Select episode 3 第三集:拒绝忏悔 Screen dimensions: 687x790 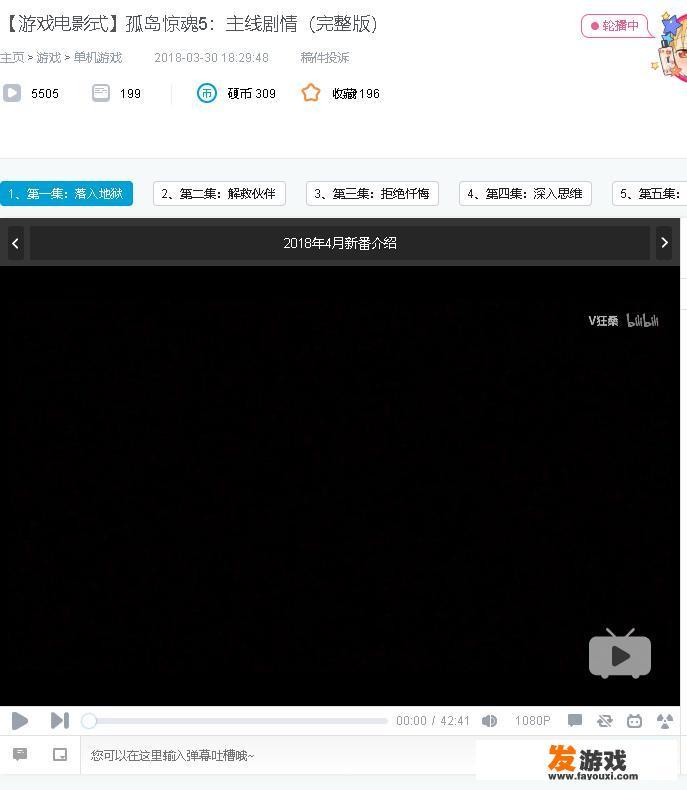point(372,193)
